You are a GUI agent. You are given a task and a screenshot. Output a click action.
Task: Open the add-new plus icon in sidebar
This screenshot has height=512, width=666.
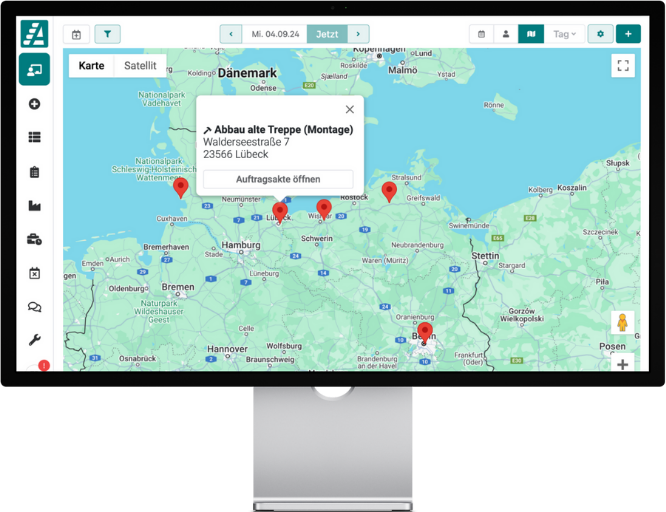pyautogui.click(x=34, y=104)
